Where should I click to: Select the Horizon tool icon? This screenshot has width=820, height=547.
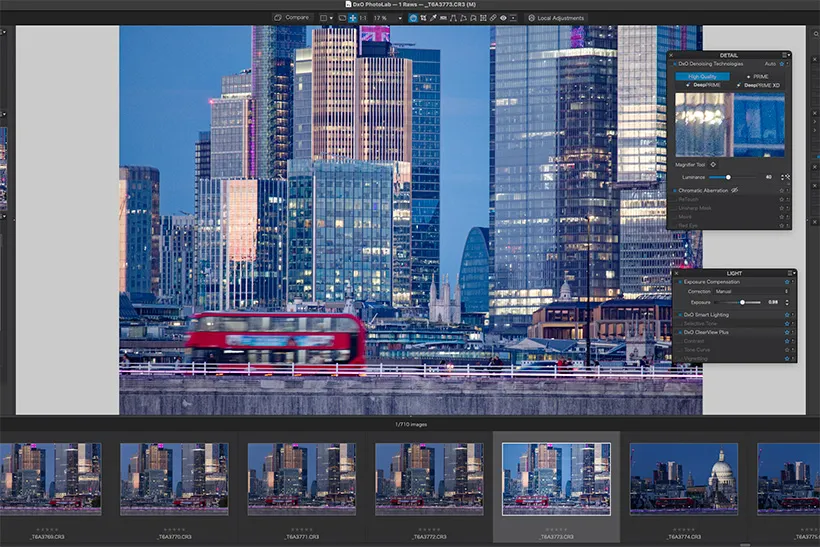tap(443, 18)
